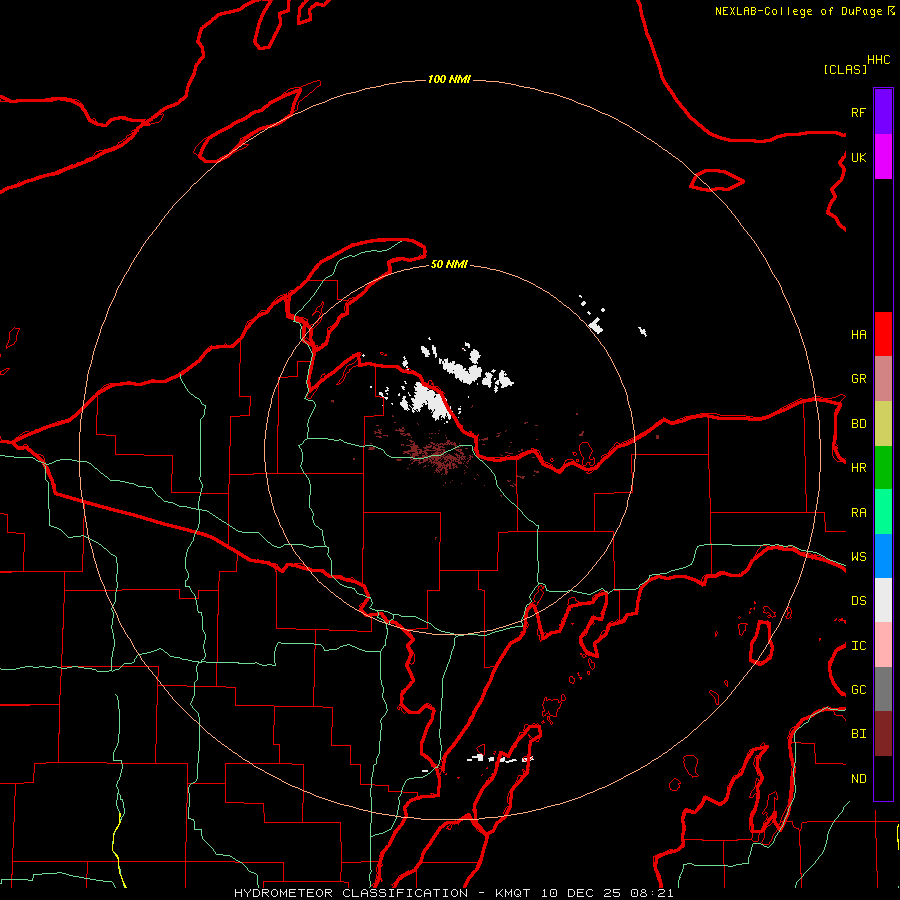Image resolution: width=900 pixels, height=900 pixels.
Task: Click the ND legend label
Action: tap(858, 779)
